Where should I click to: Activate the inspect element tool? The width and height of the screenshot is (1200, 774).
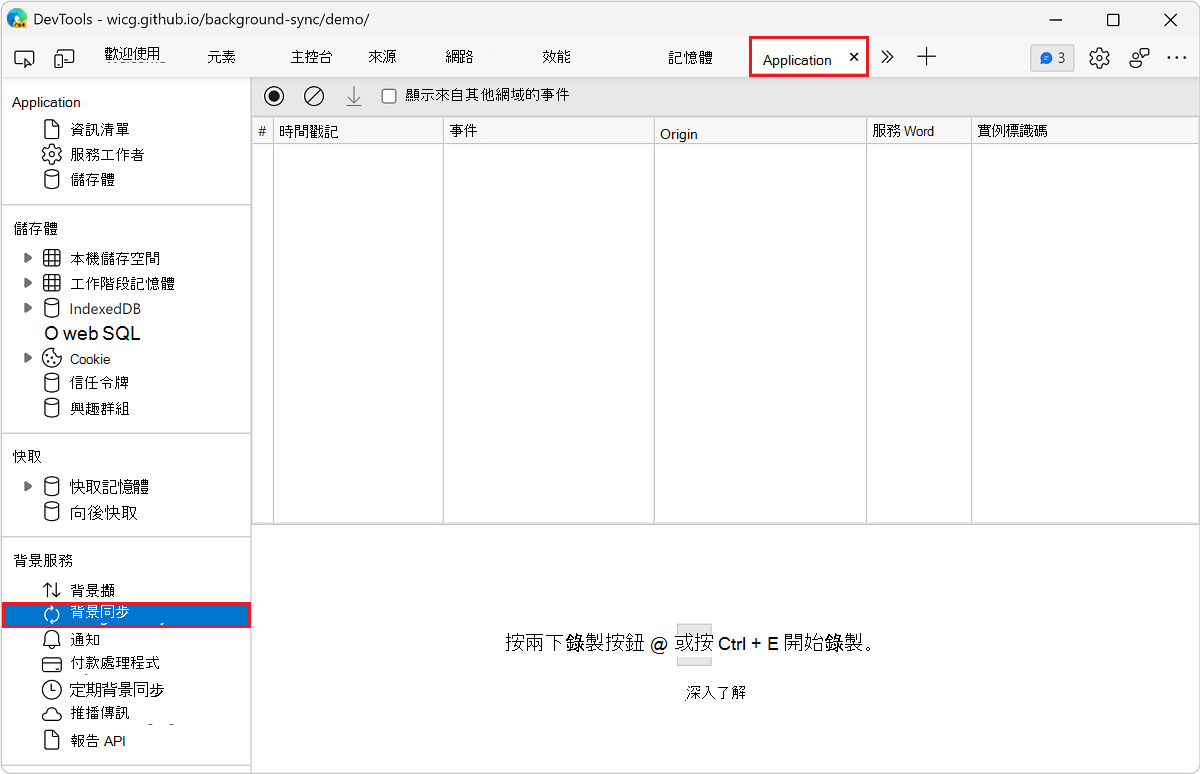point(24,58)
